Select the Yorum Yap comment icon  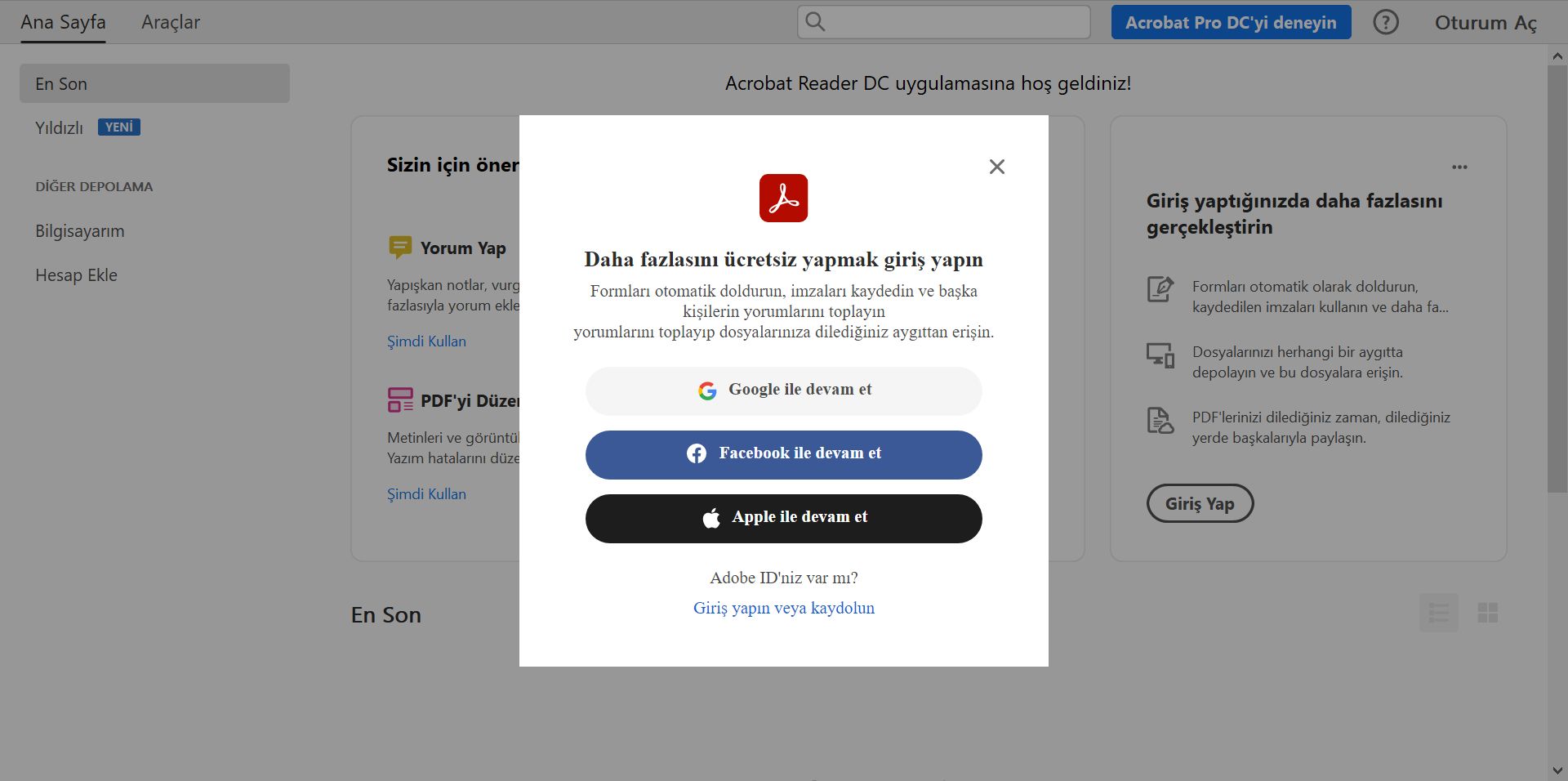(x=400, y=247)
